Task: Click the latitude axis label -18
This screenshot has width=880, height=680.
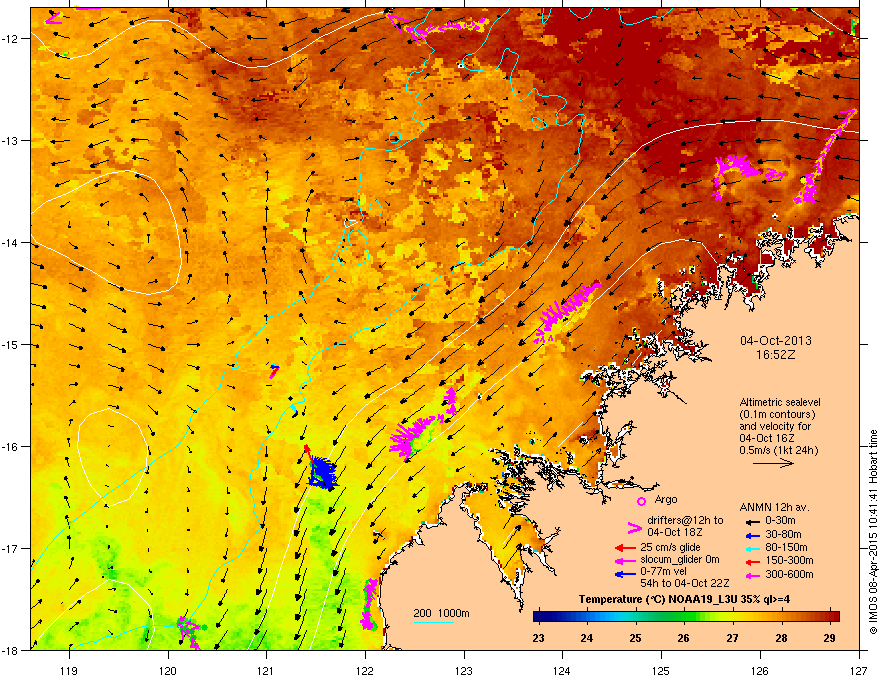Action: tap(11, 650)
